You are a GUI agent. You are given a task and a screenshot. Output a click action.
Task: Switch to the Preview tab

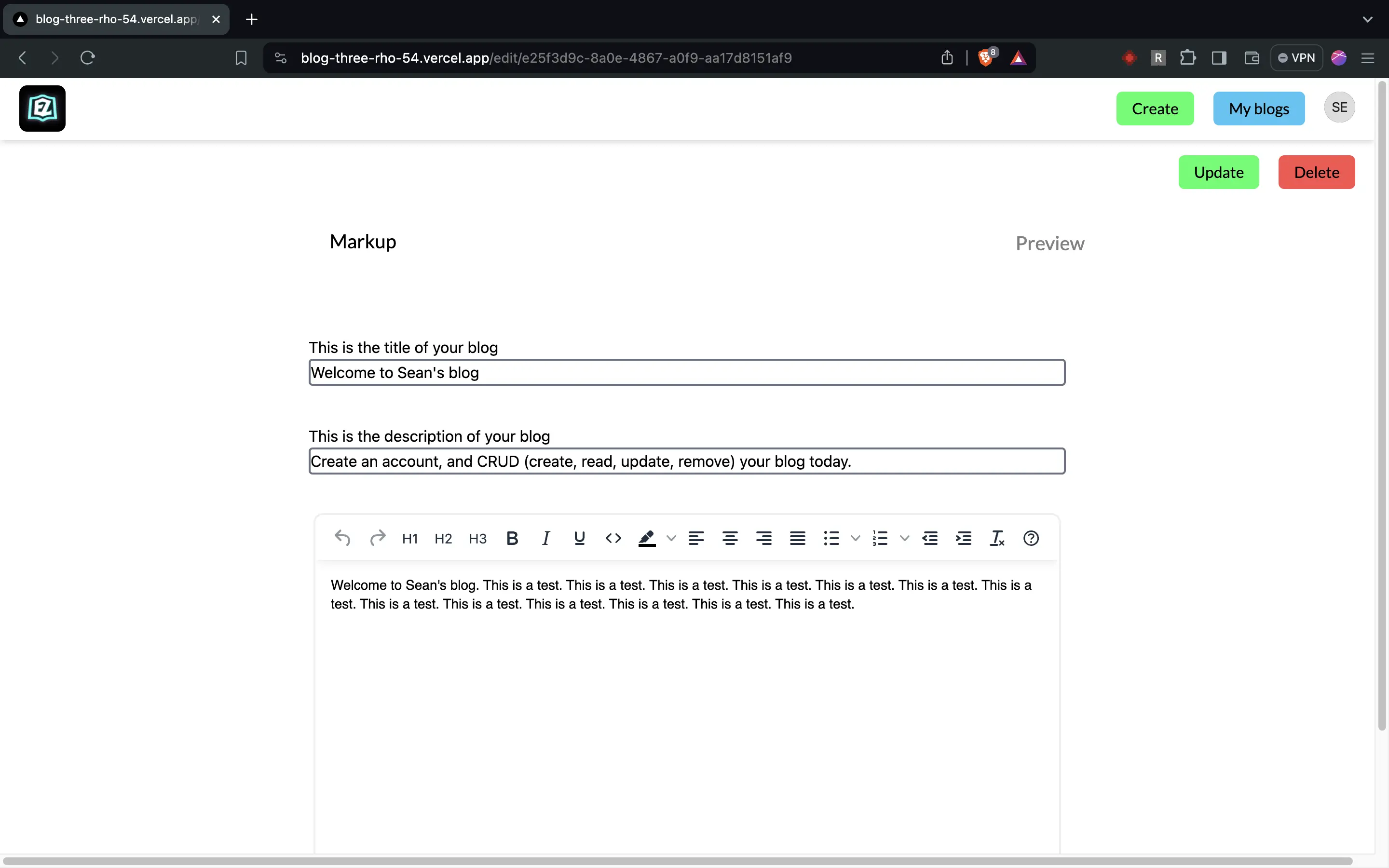pyautogui.click(x=1049, y=244)
